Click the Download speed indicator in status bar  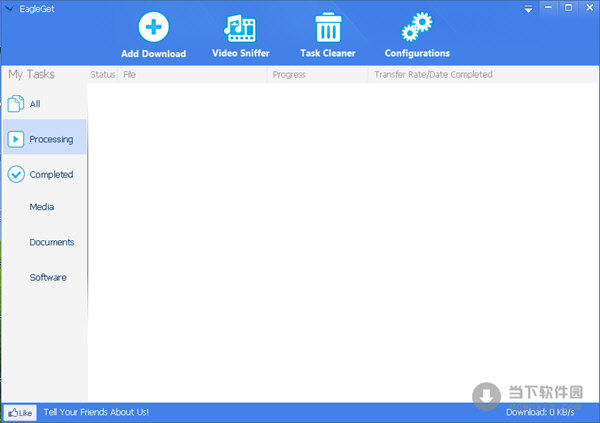point(540,412)
